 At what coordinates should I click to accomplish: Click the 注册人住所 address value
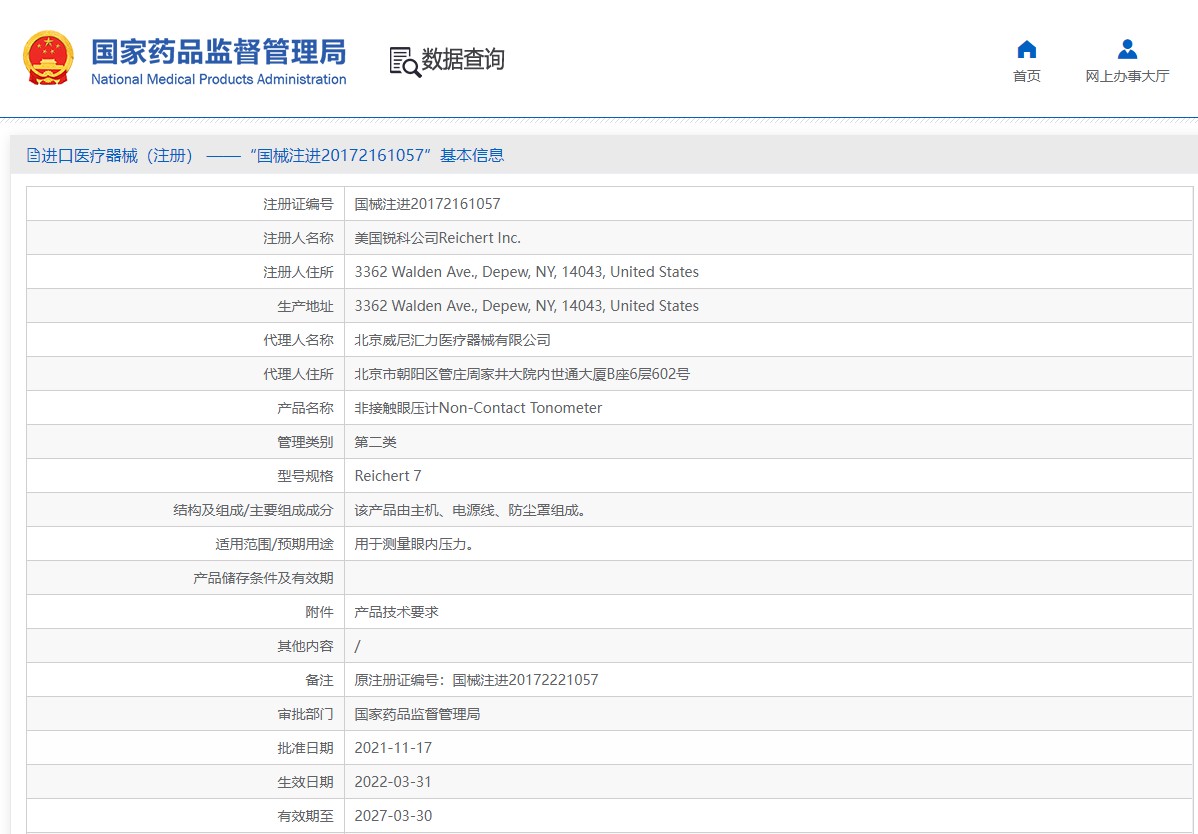(526, 272)
